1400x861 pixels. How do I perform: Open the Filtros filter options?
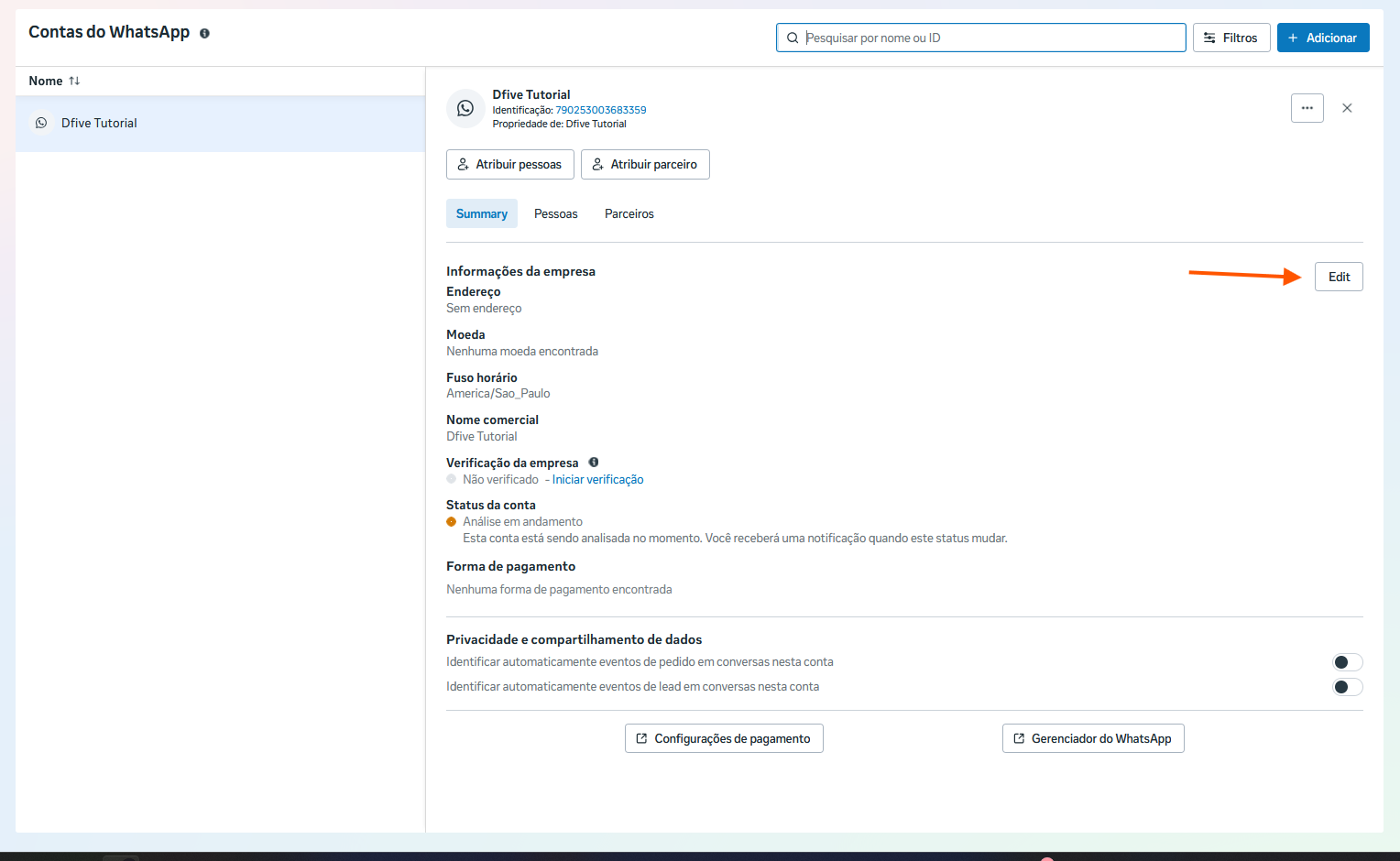(x=1230, y=38)
